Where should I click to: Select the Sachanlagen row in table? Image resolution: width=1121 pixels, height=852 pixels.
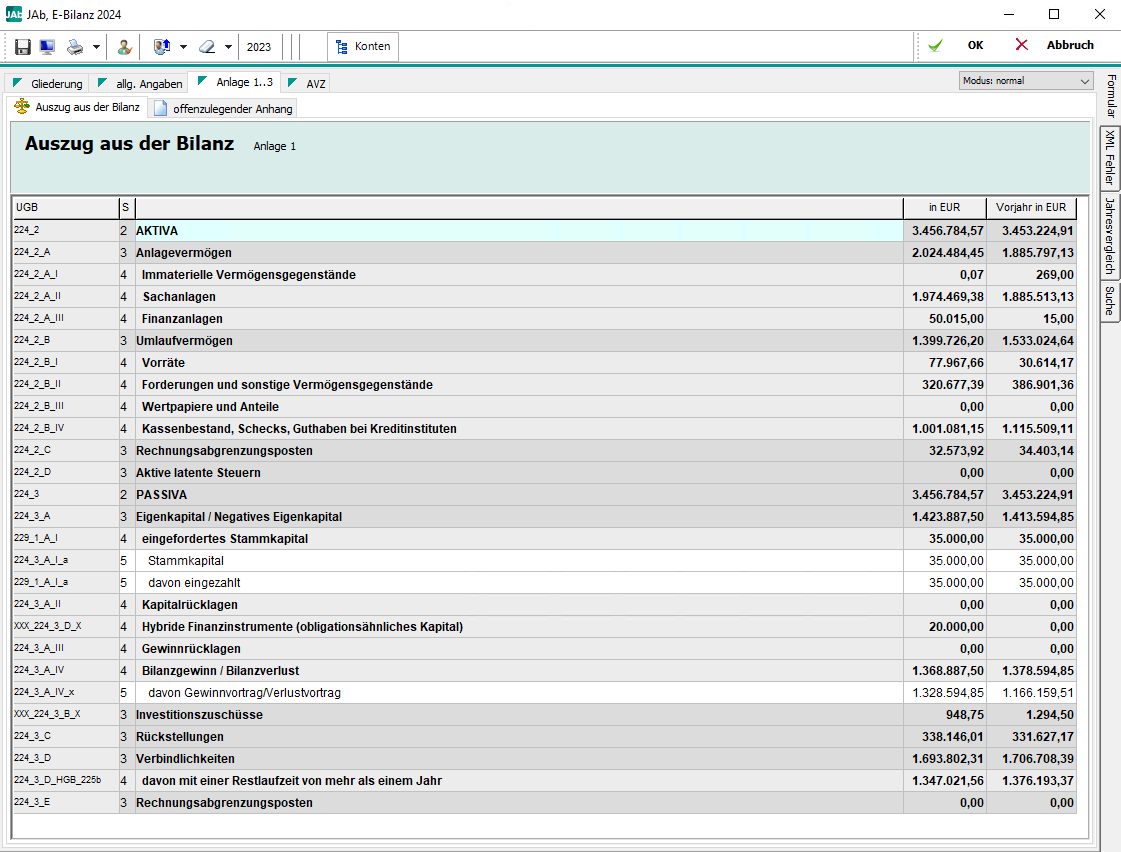click(x=179, y=297)
